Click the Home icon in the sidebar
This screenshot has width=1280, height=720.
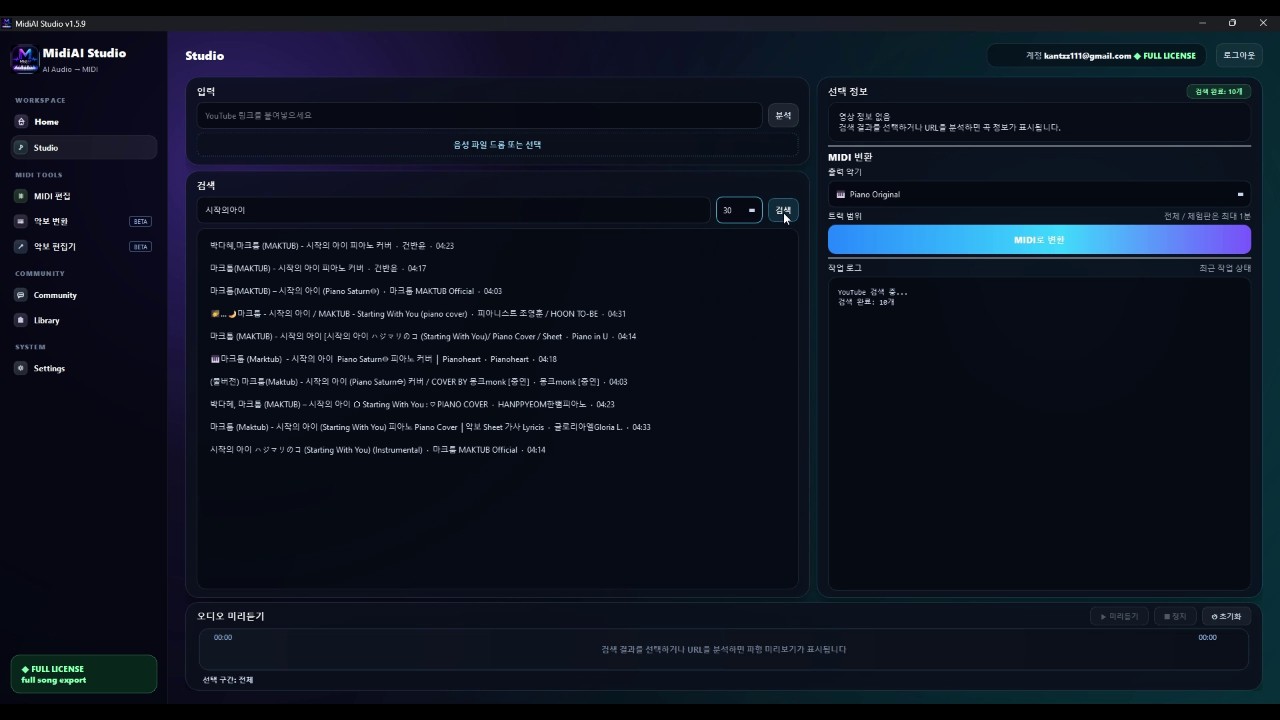tap(22, 122)
